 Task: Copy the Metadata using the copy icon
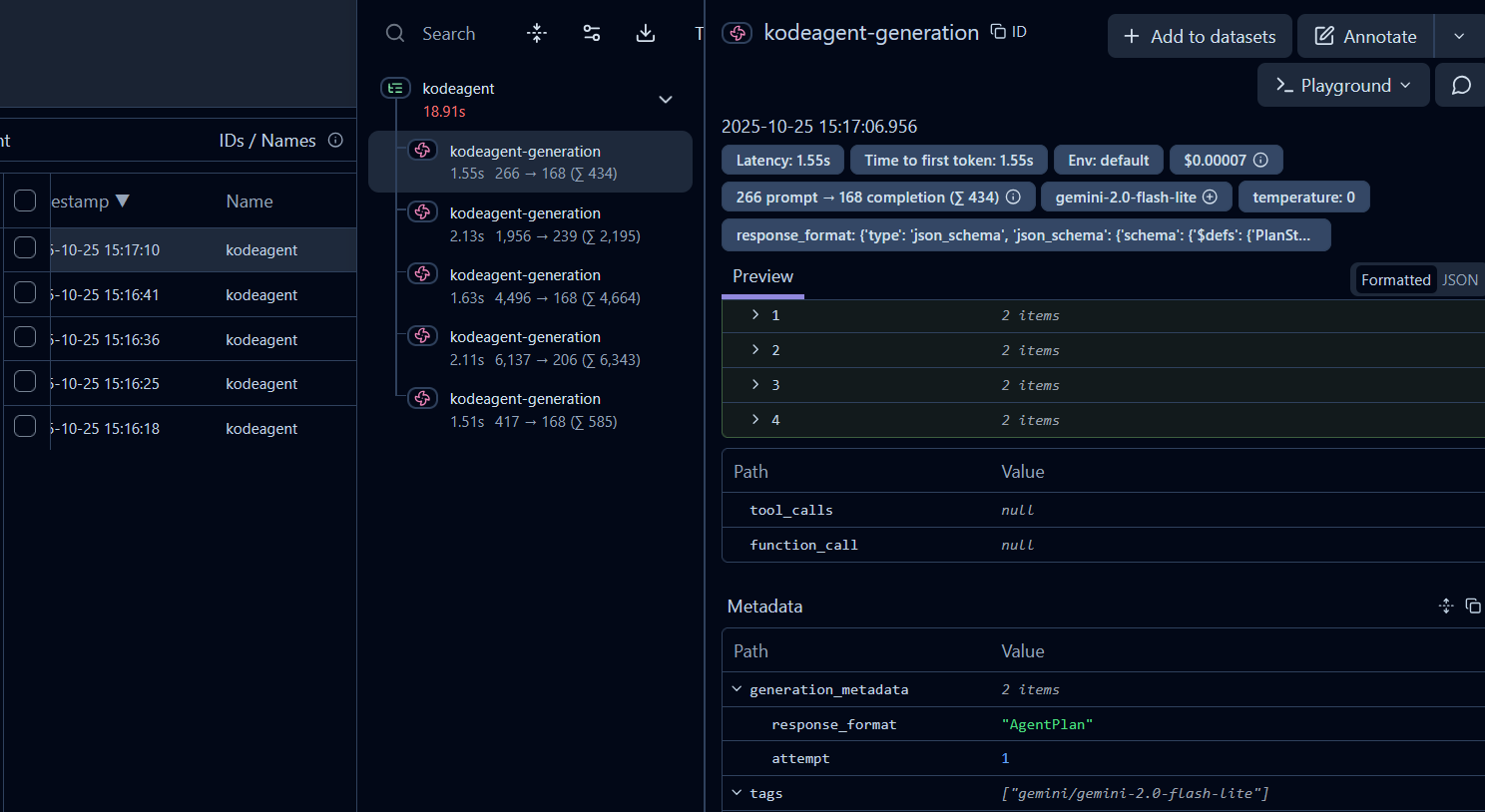click(x=1473, y=606)
